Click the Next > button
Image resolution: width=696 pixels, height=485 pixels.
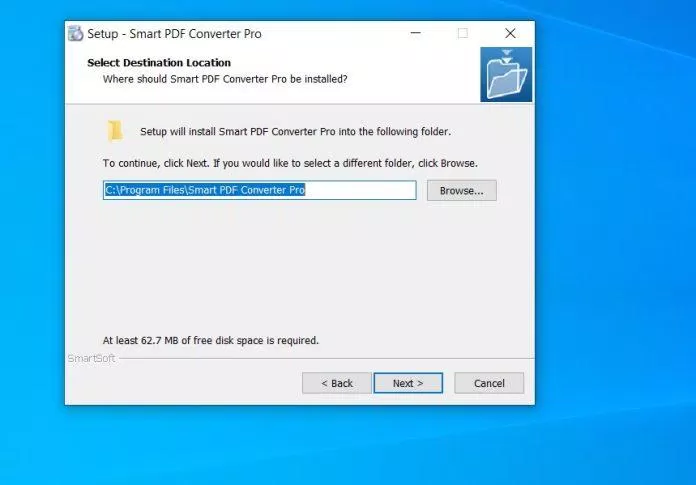(x=408, y=383)
